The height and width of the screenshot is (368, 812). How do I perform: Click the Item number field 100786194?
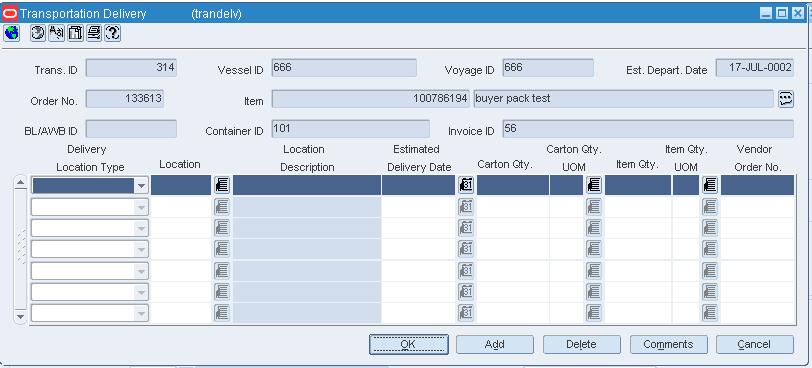(x=371, y=99)
